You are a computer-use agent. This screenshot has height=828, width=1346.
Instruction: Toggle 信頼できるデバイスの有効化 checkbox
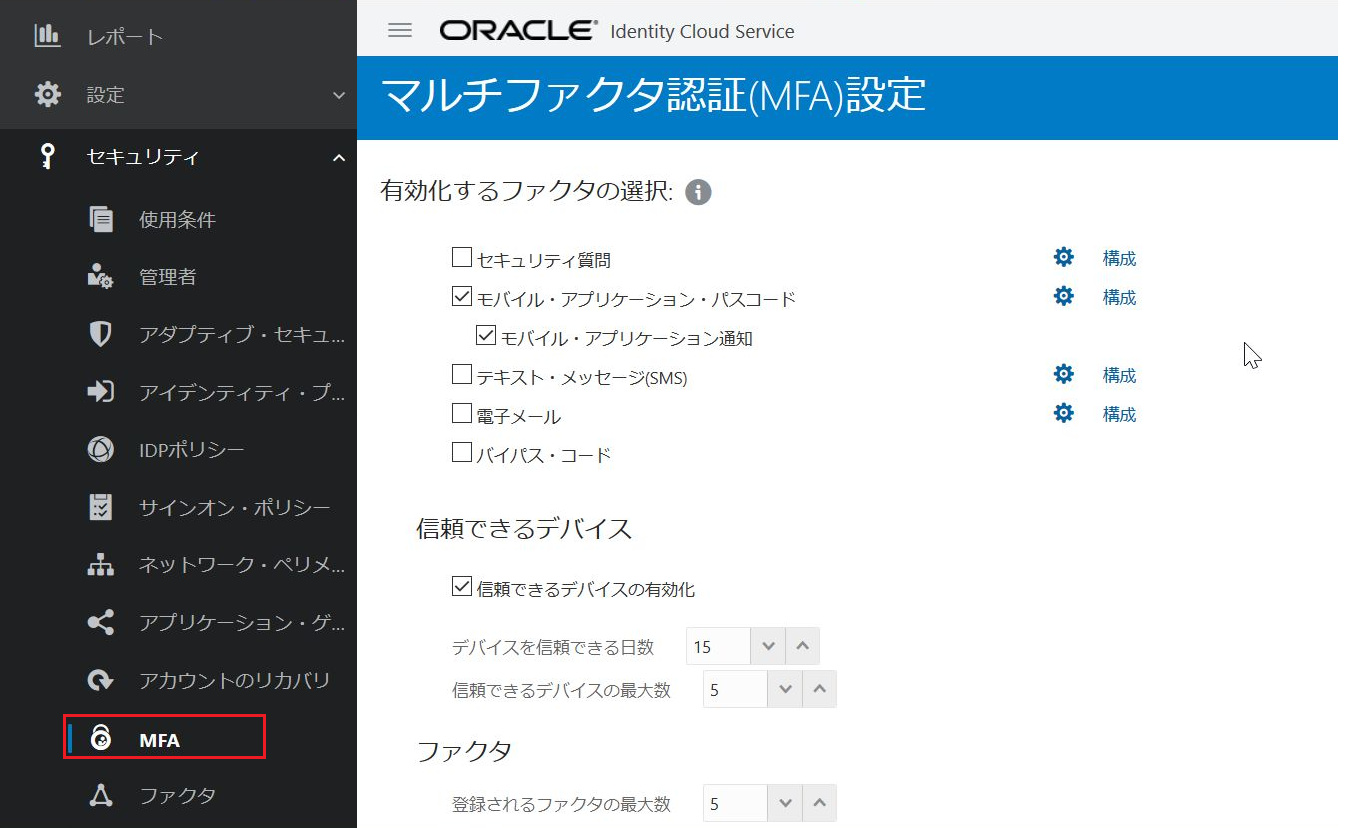[461, 586]
